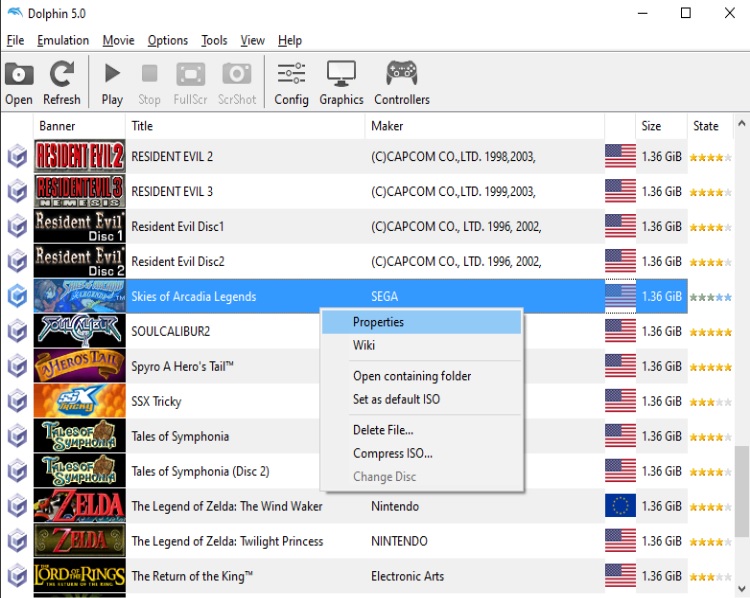Click the EU flag for Wind Waker
Image resolution: width=750 pixels, height=598 pixels.
(x=620, y=506)
